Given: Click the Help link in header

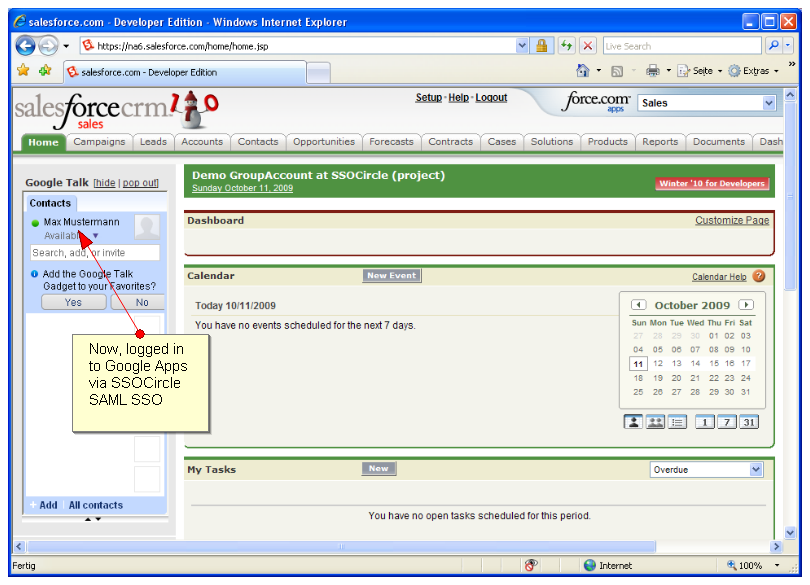Looking at the screenshot, I should [458, 98].
